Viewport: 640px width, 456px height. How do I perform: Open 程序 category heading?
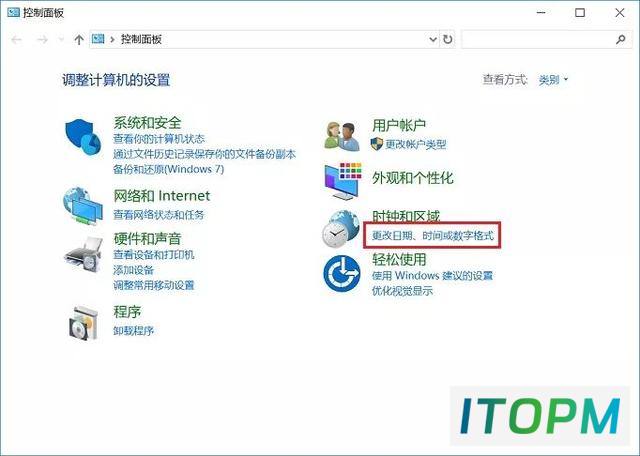click(127, 312)
